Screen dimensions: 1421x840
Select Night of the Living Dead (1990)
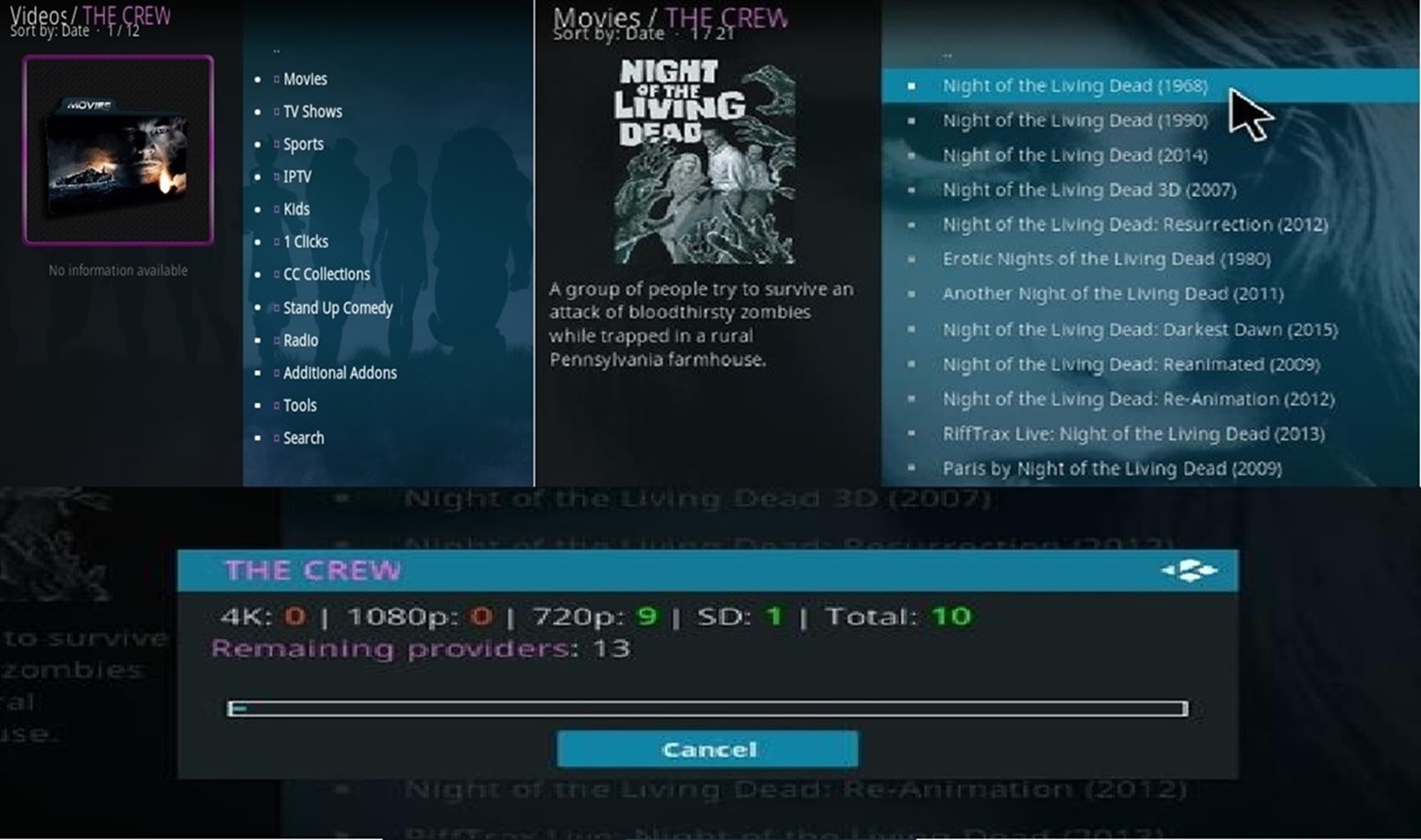(1074, 120)
